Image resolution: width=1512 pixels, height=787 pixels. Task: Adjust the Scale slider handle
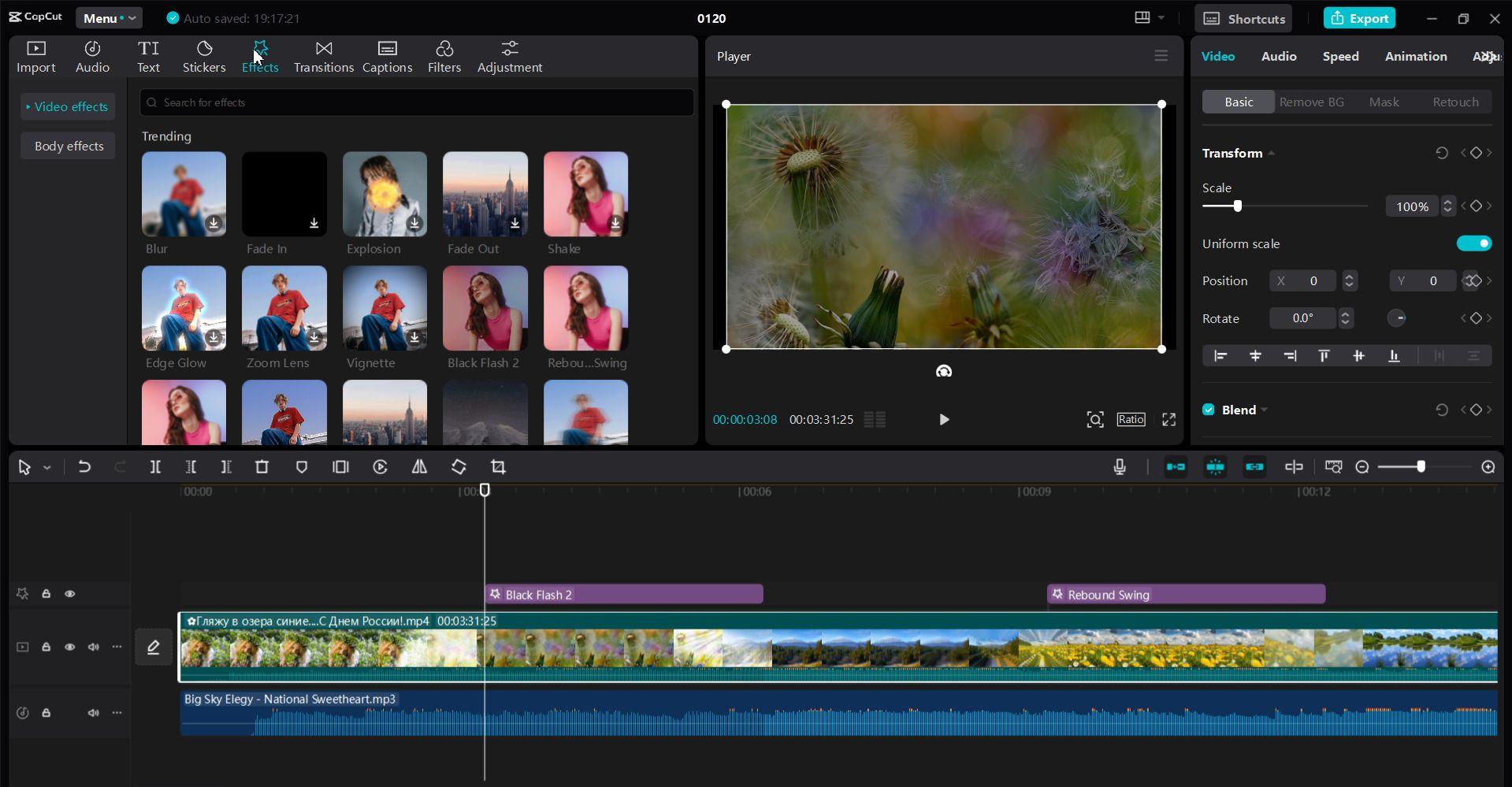(x=1237, y=206)
